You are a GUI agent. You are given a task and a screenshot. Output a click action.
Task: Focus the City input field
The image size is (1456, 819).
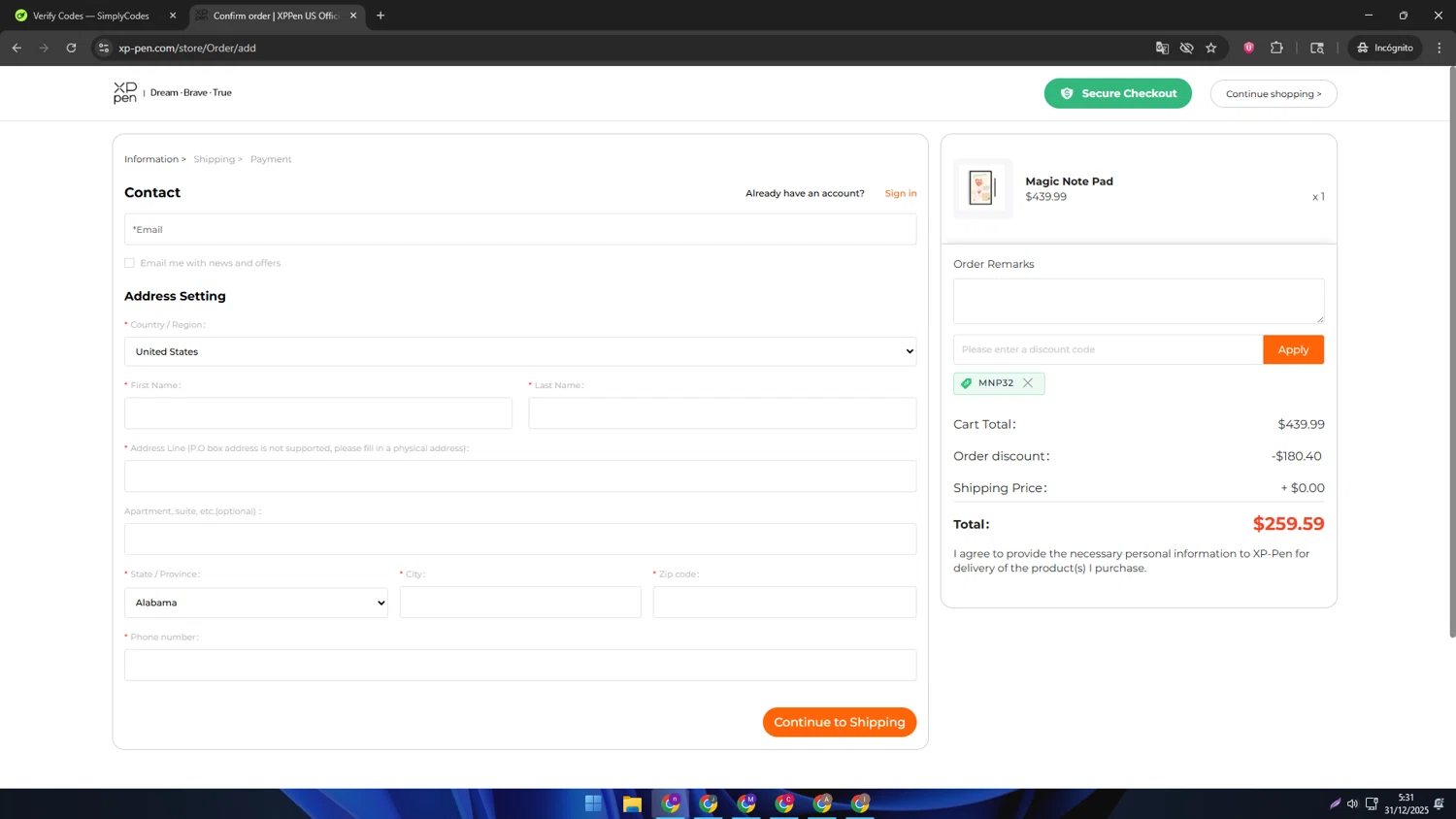point(520,603)
